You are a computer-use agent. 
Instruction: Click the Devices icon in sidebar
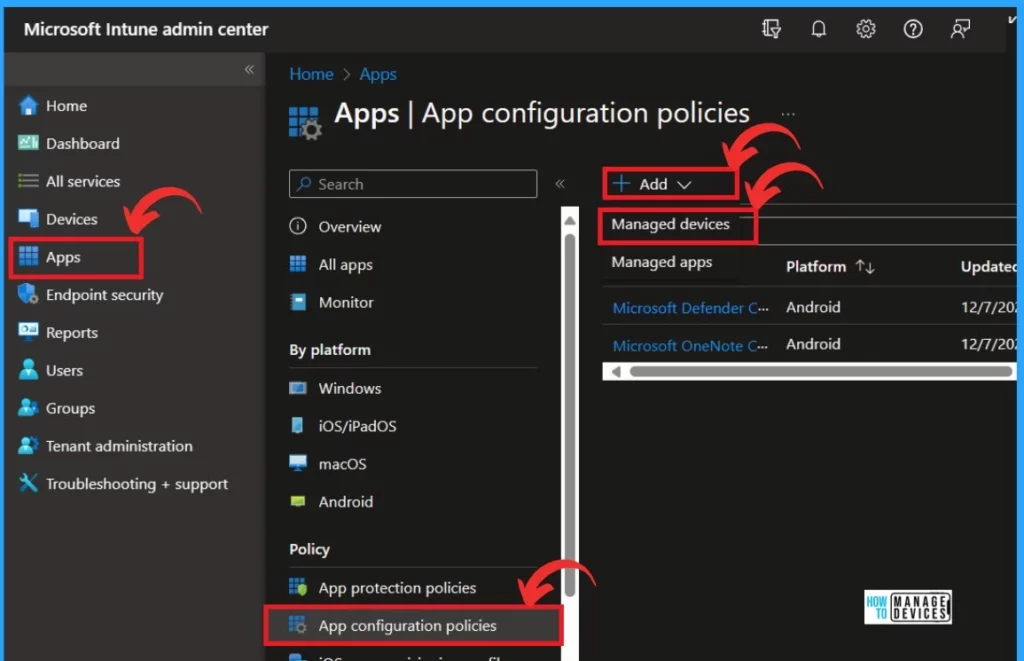coord(28,218)
